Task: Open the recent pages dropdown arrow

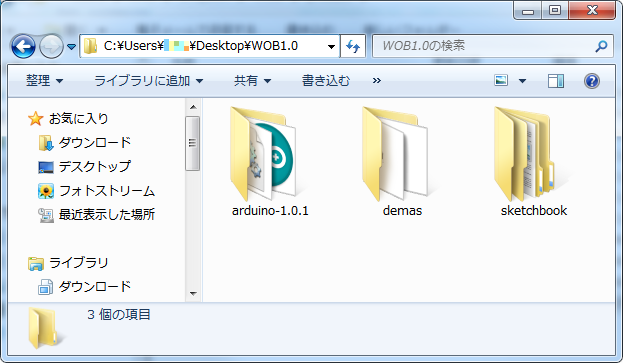Action: point(72,47)
